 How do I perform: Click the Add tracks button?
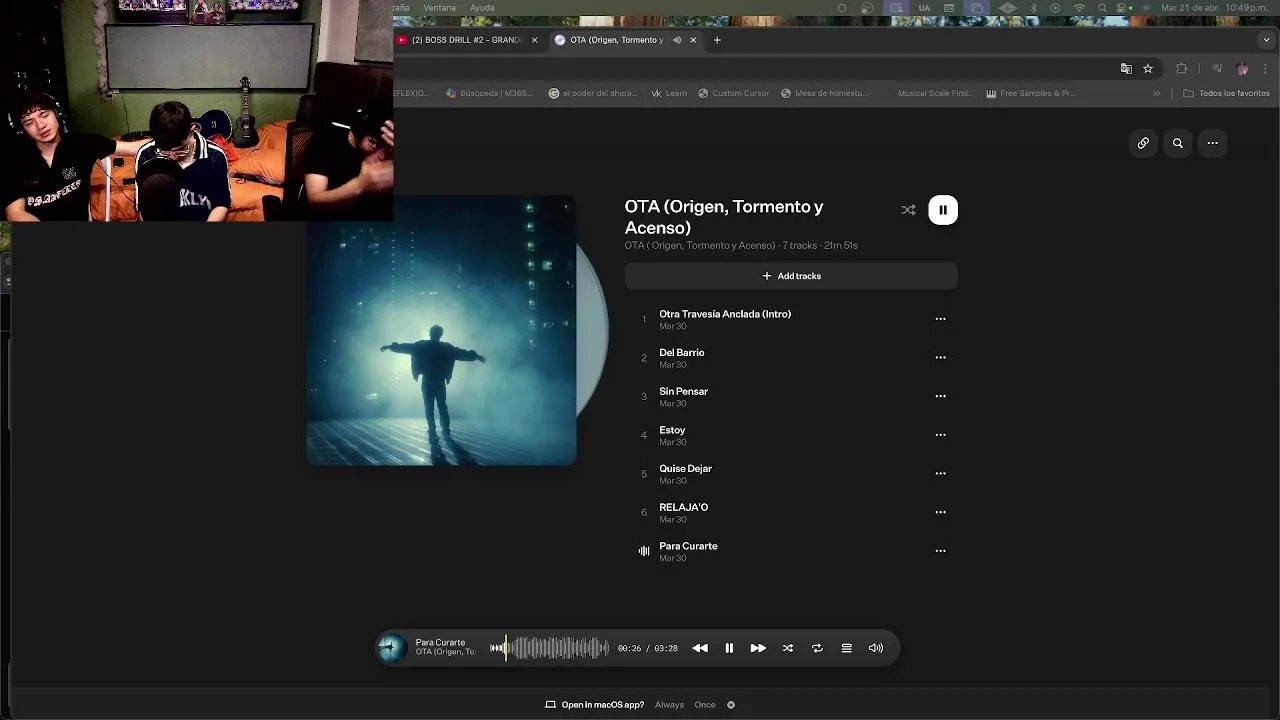(x=791, y=276)
